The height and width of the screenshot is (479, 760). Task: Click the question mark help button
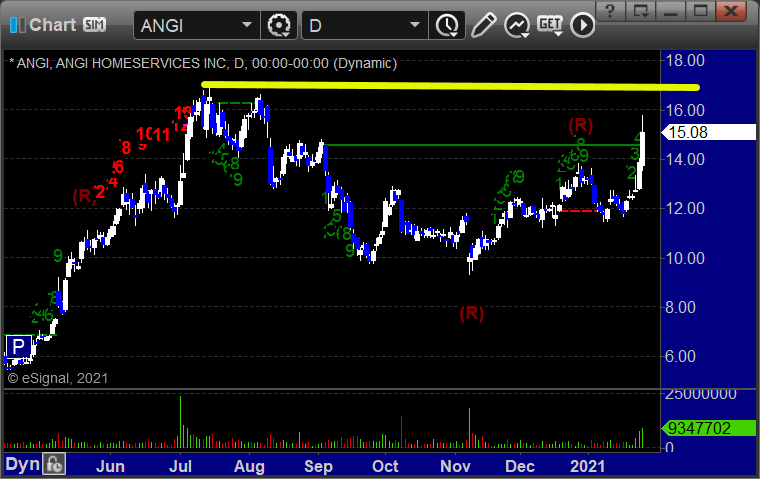coord(610,11)
